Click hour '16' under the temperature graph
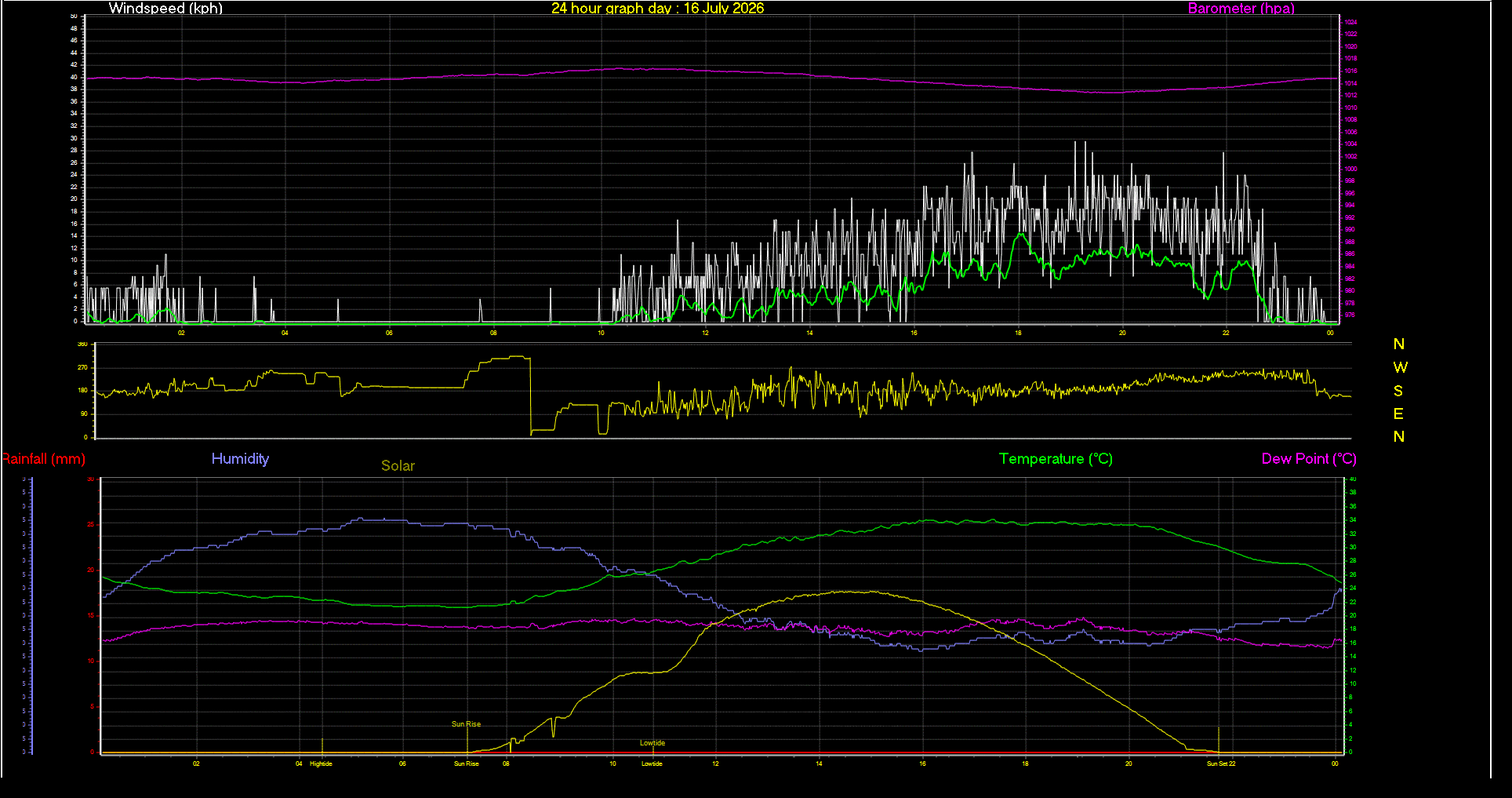Image resolution: width=1512 pixels, height=798 pixels. 922,763
